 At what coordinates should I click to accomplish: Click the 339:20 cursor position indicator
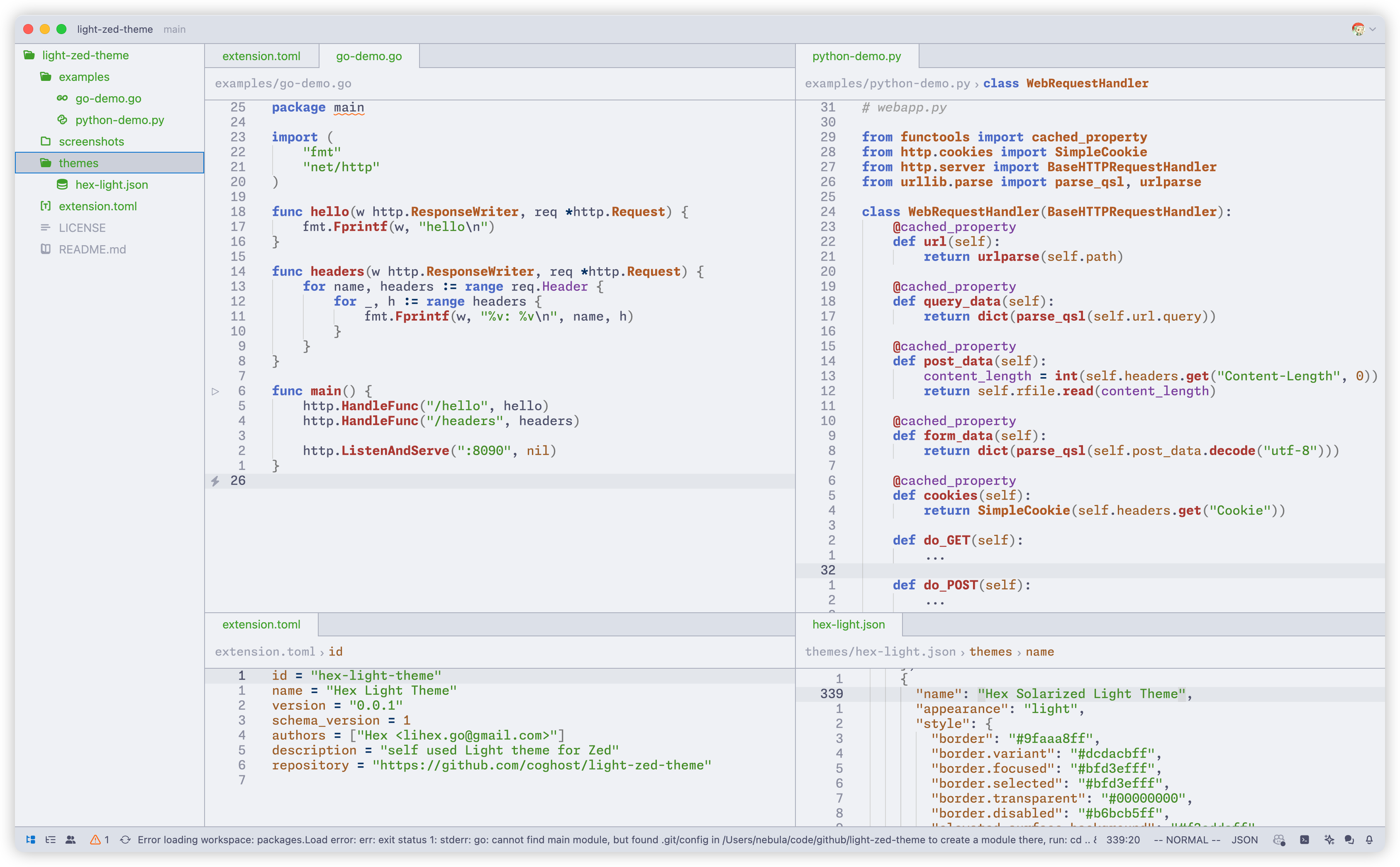1123,840
